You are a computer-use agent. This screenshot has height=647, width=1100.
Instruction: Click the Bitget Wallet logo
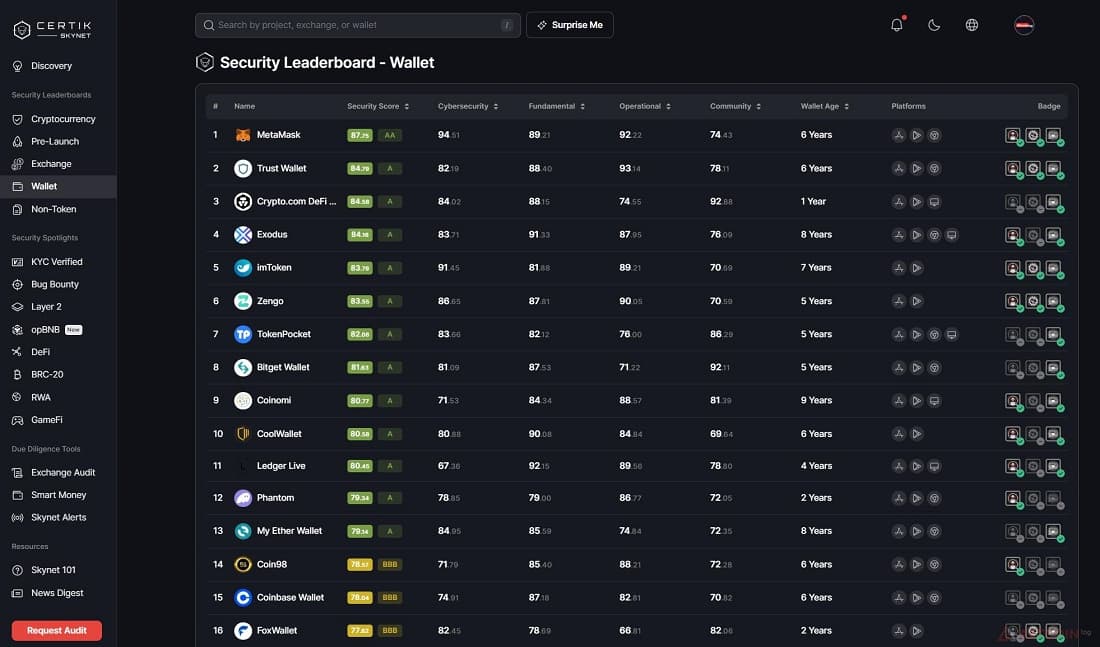coord(243,367)
